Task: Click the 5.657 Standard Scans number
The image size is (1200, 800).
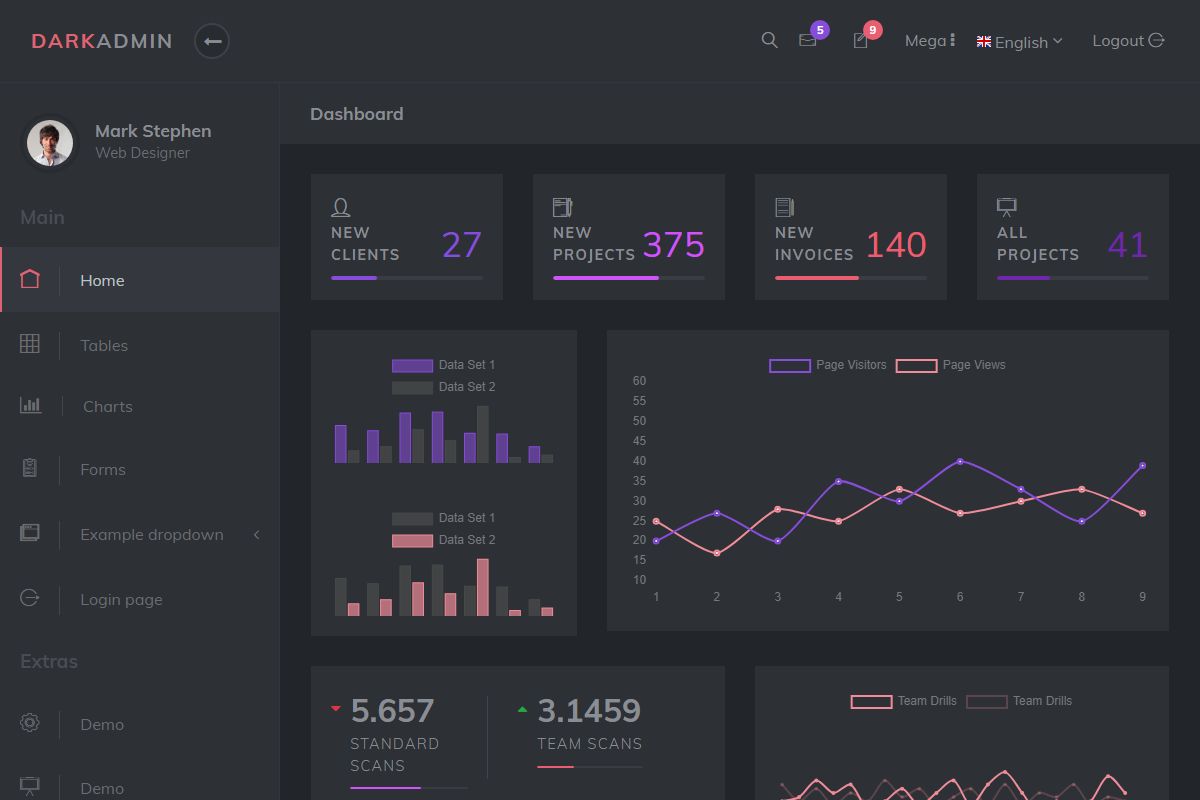Action: [x=392, y=710]
